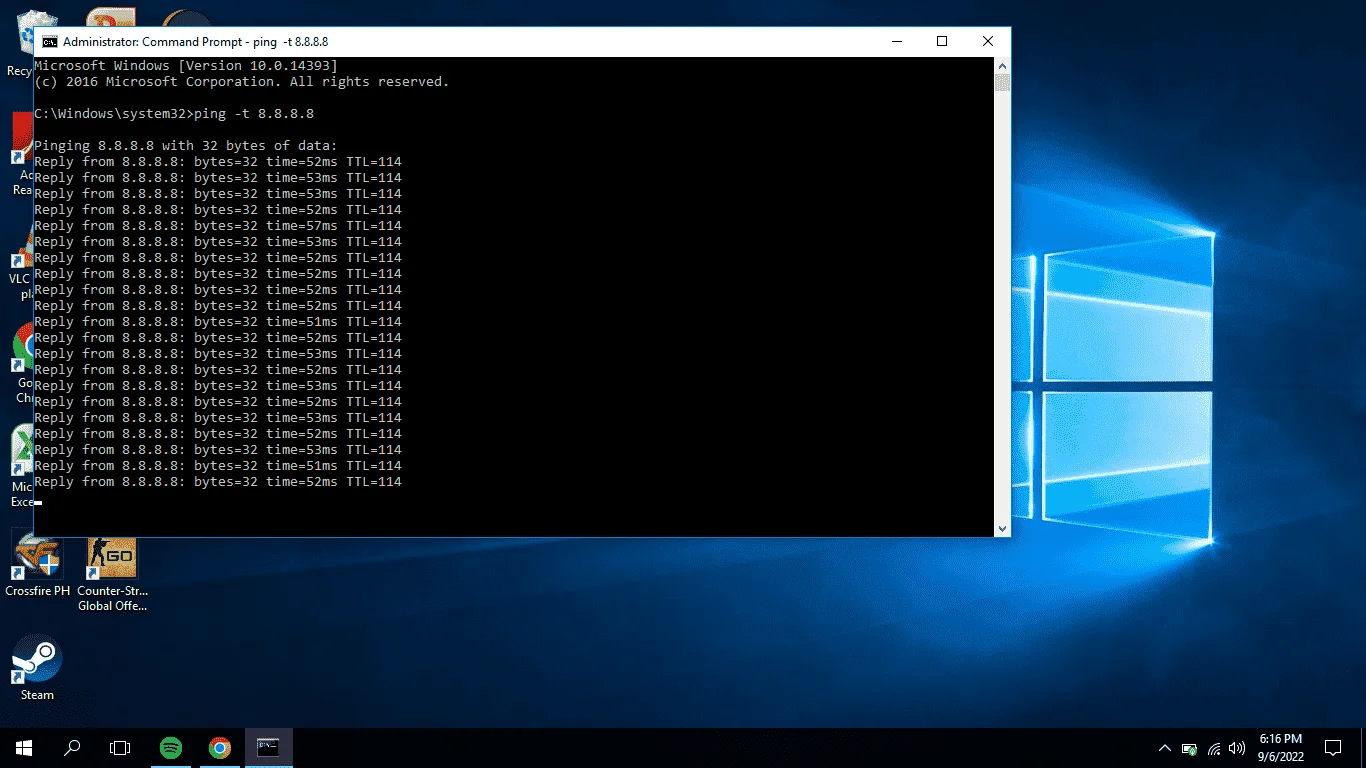Open the volume speaker tray icon
Viewport: 1366px width, 768px height.
click(1238, 748)
